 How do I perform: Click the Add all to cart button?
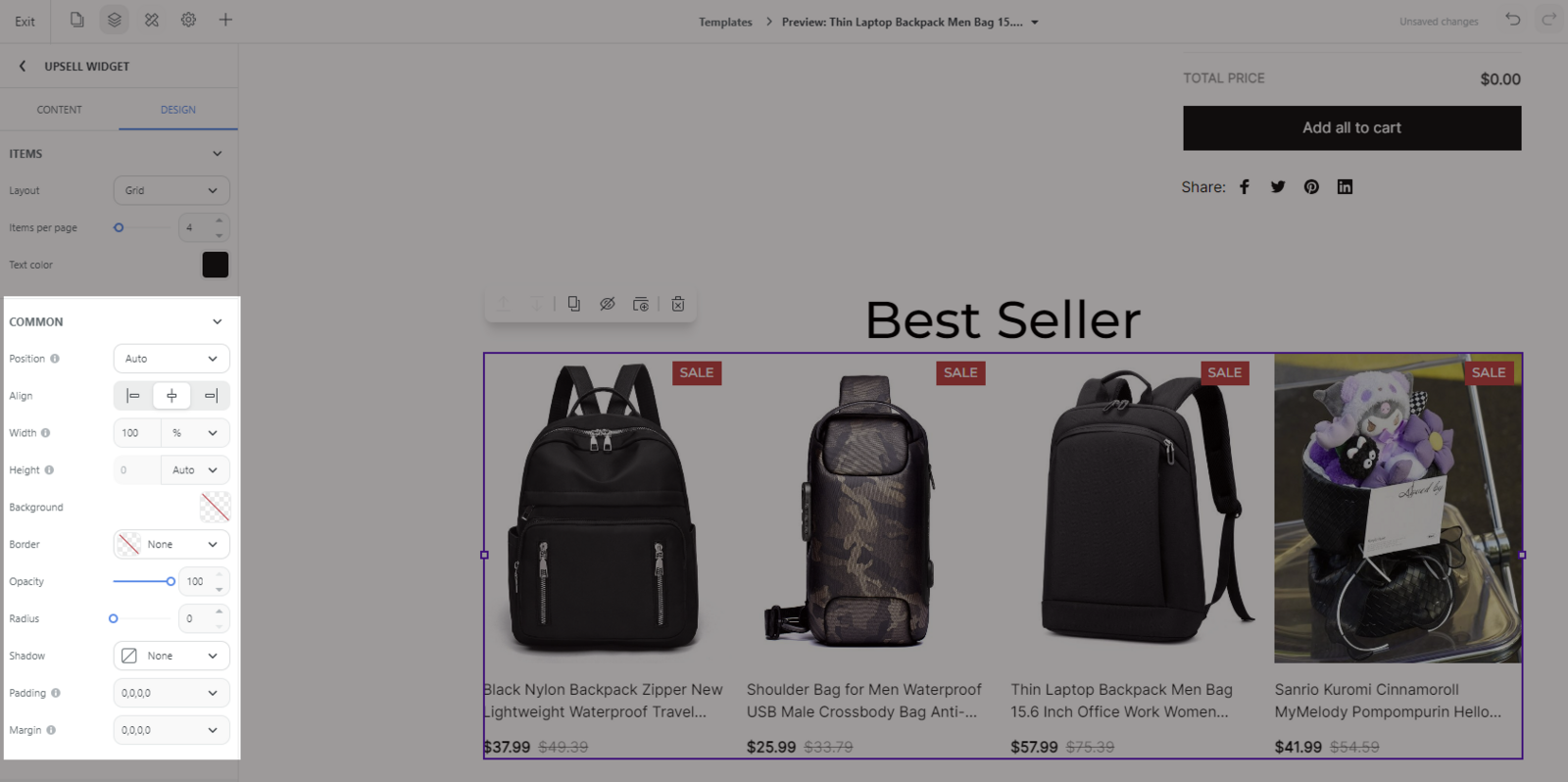[x=1352, y=128]
